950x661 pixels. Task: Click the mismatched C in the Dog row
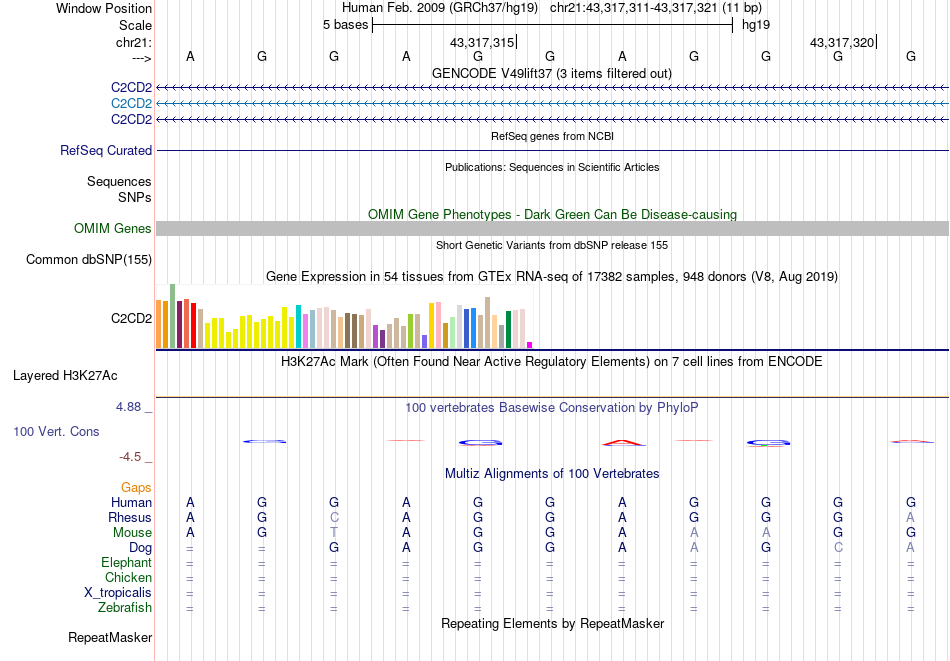click(x=838, y=548)
